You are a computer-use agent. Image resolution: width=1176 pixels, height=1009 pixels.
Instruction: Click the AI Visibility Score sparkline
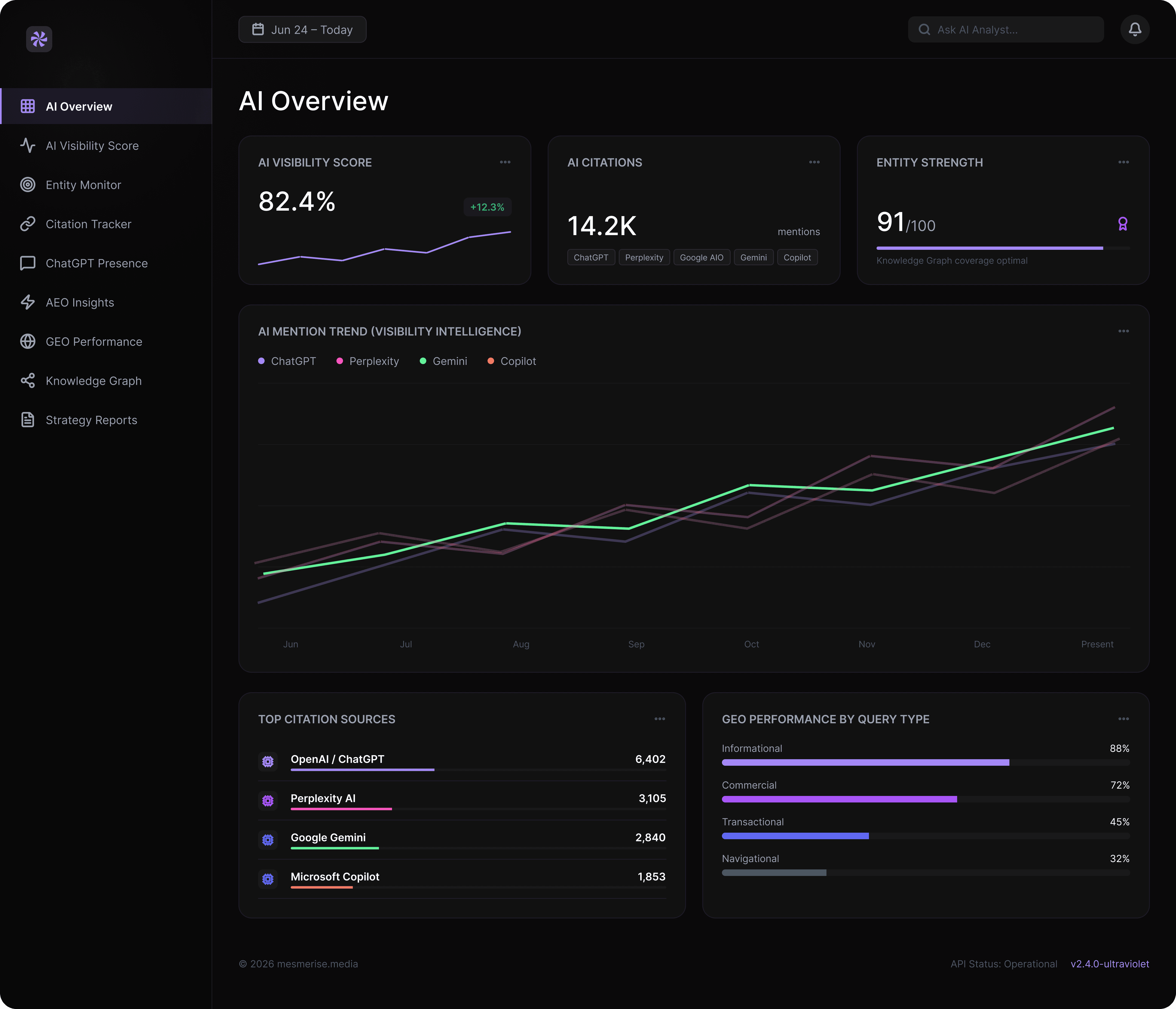tap(384, 248)
